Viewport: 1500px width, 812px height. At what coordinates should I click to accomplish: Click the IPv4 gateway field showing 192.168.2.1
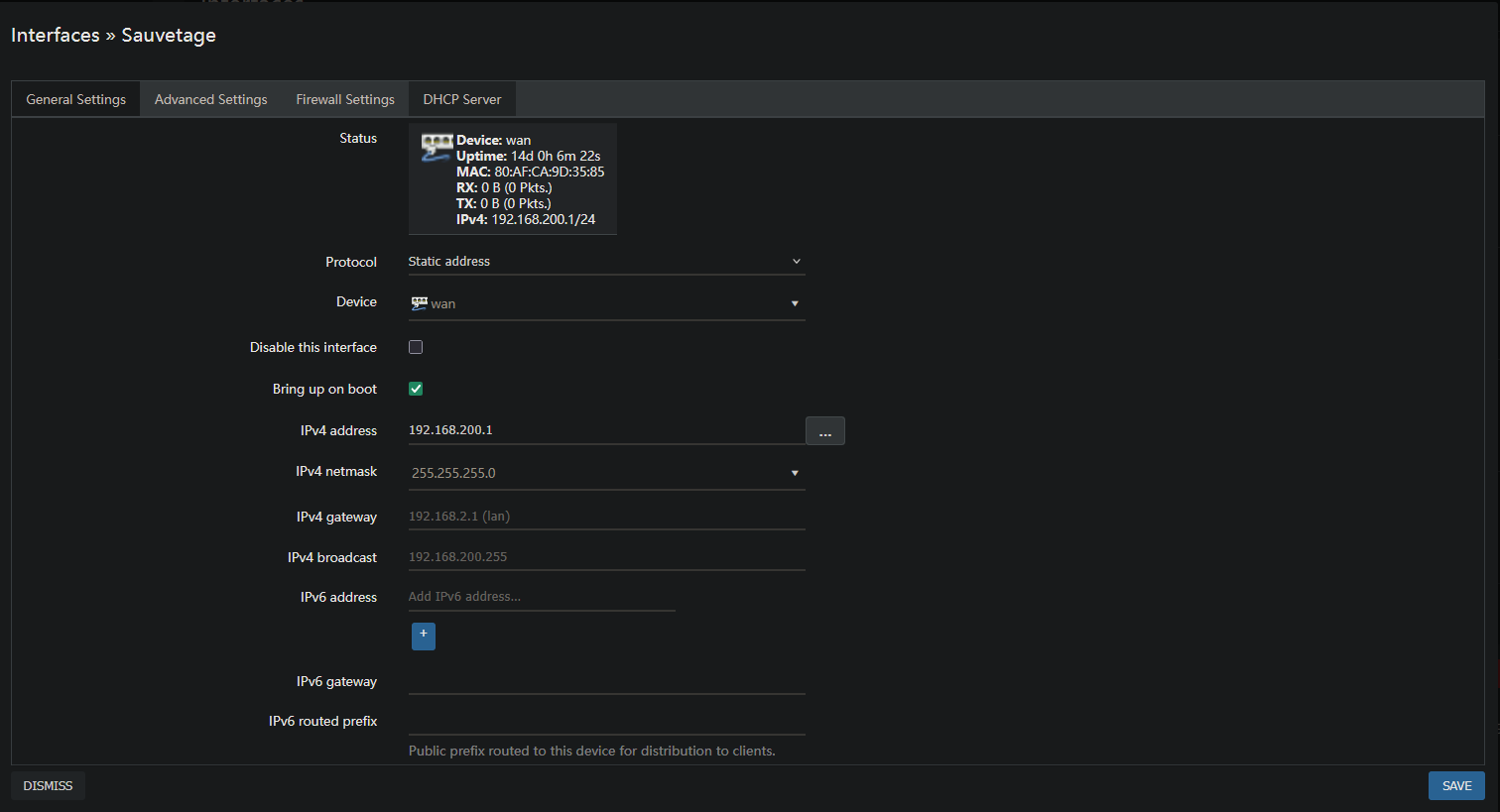605,516
